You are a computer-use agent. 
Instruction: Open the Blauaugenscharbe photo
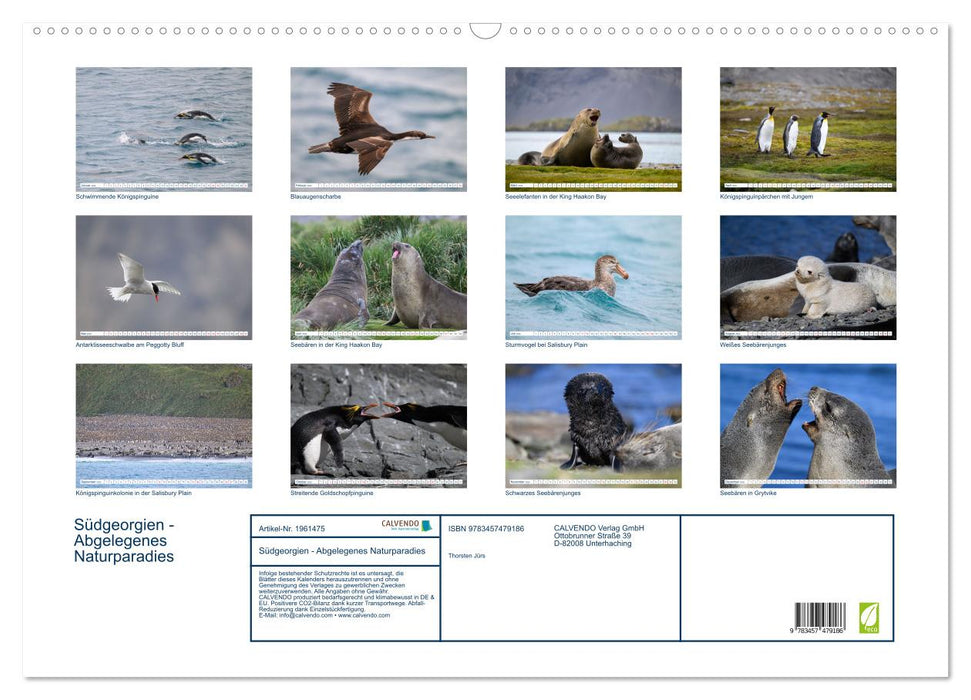coord(378,127)
